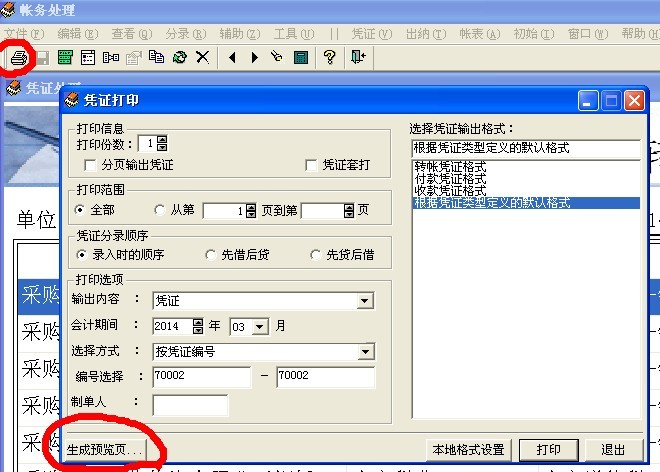The height and width of the screenshot is (472, 660).
Task: Open the 查看(Q) menu
Action: pyautogui.click(x=132, y=34)
